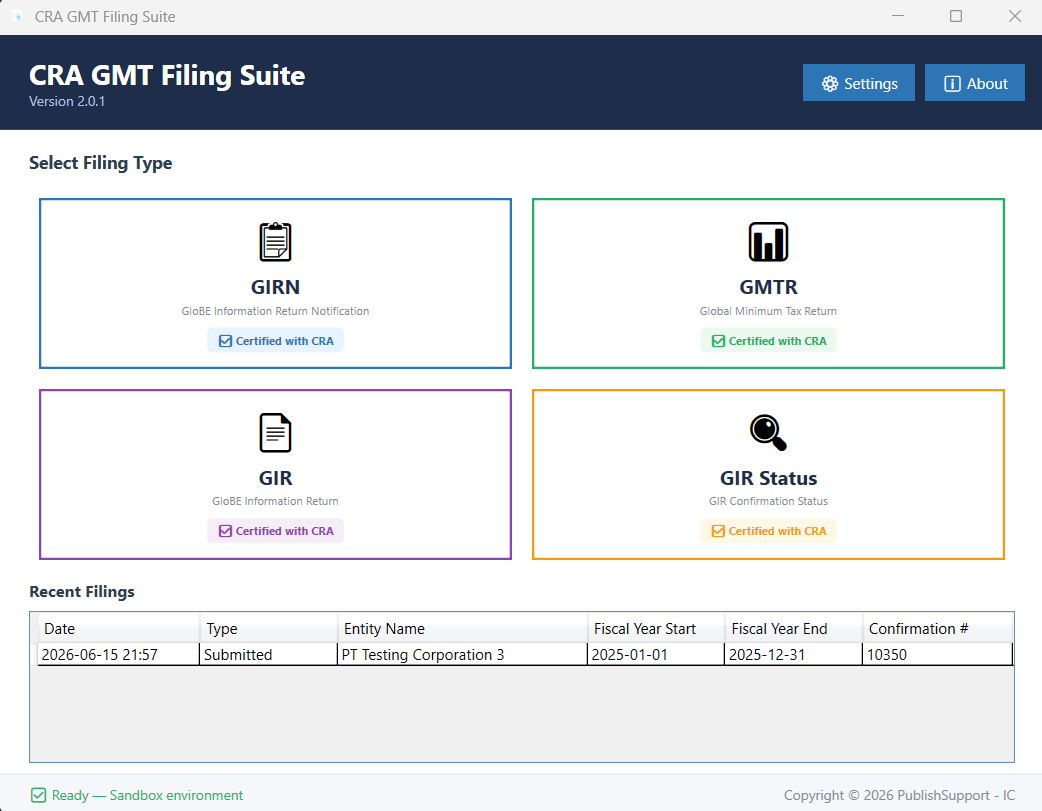
Task: Close the CRA GMT Filing Suite window
Action: tap(1014, 16)
